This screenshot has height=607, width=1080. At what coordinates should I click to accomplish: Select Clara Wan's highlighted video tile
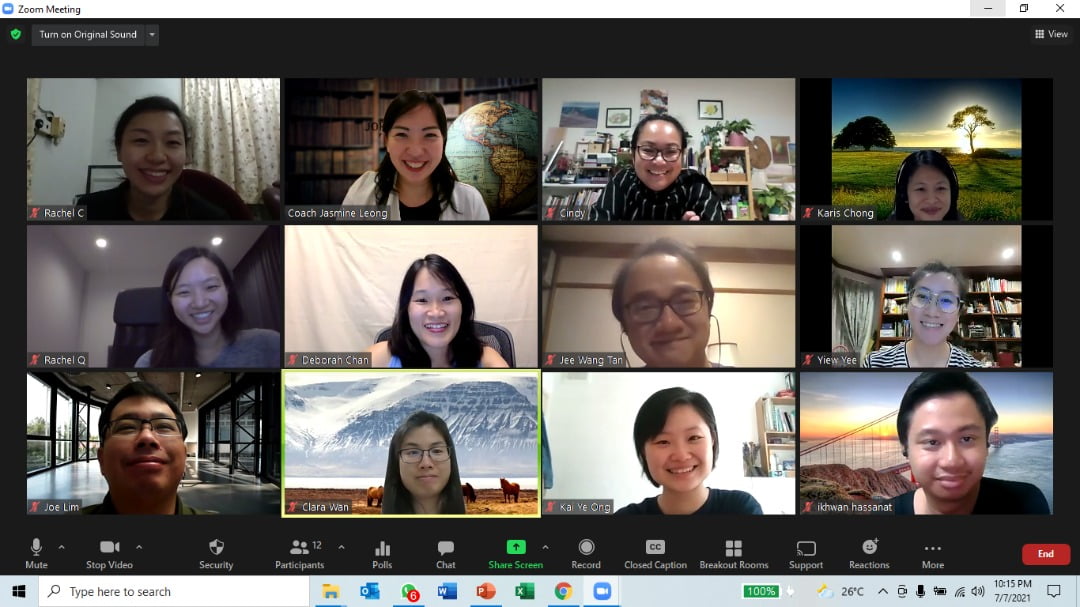pos(411,443)
